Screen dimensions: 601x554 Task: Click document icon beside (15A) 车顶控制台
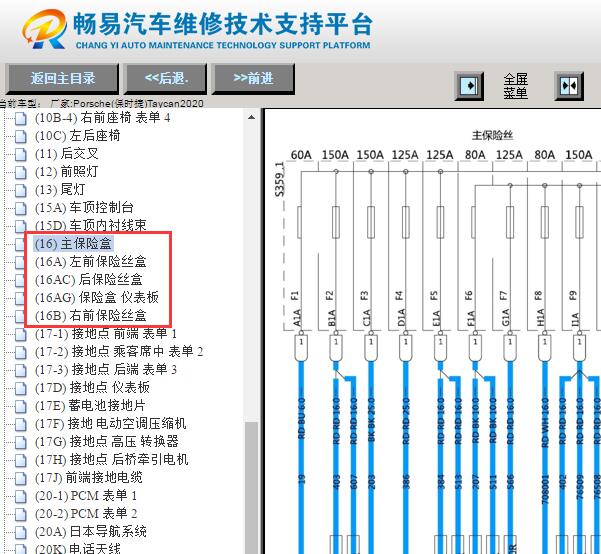21,209
